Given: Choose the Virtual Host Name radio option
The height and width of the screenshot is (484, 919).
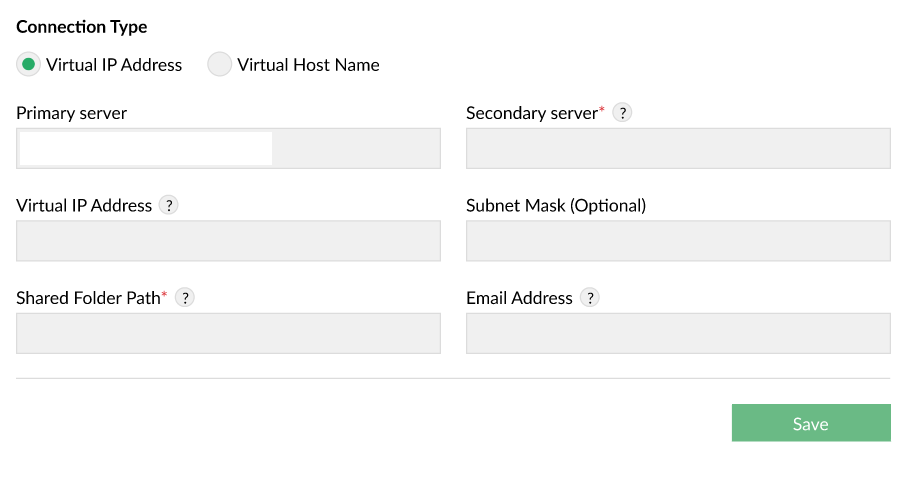Looking at the screenshot, I should click(219, 65).
